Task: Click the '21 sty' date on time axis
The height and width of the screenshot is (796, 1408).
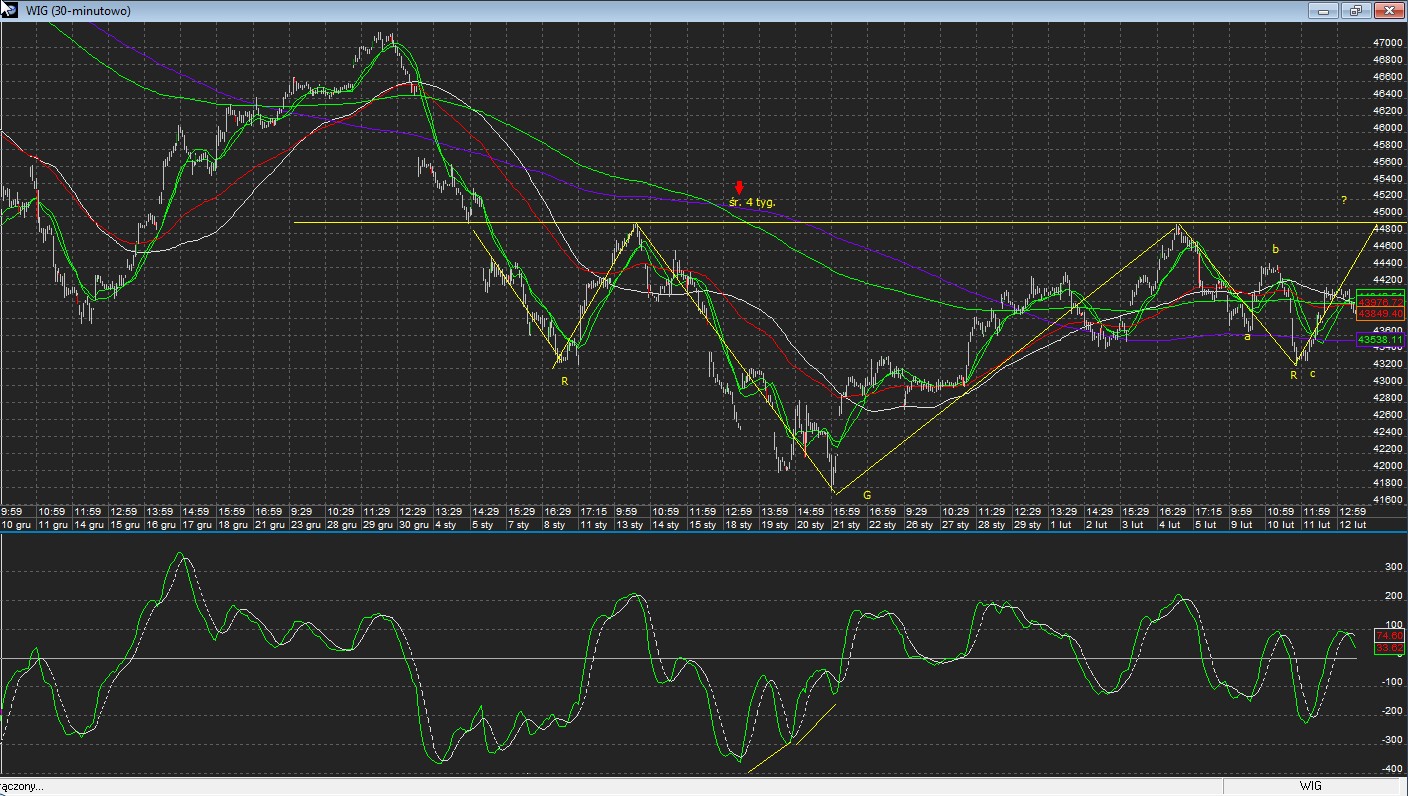Action: tap(847, 524)
